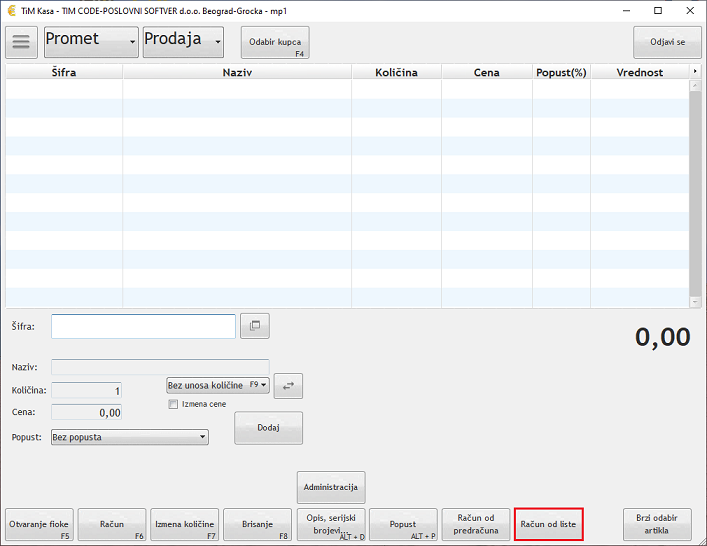Open the Prodaja dropdown
This screenshot has width=707, height=546.
pos(183,40)
